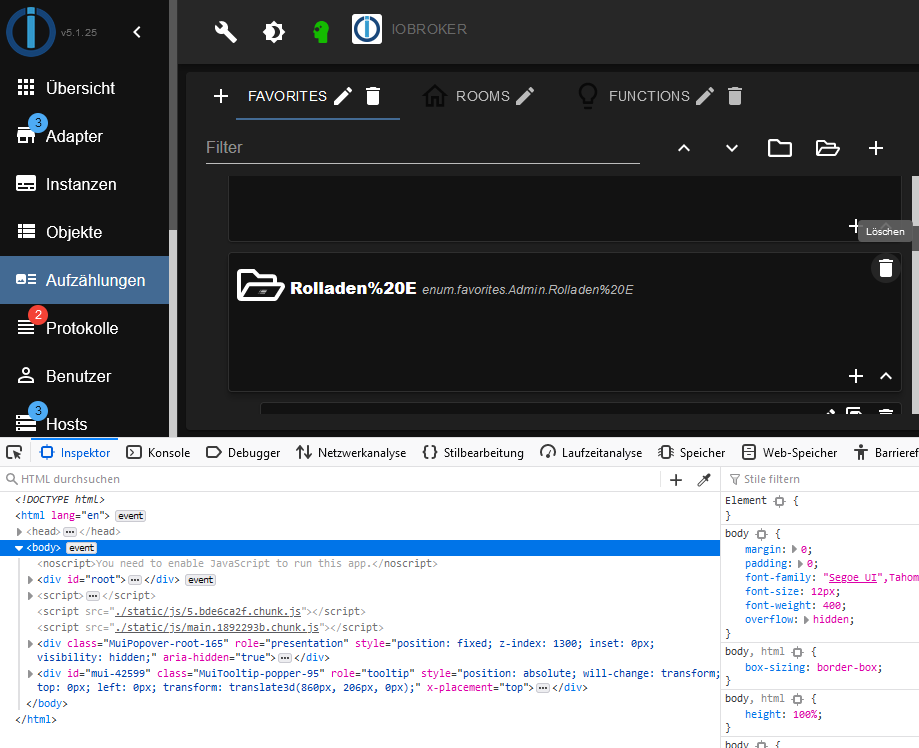The image size is (919, 748).
Task: Open the Inspektor devtools tab
Action: (74, 453)
